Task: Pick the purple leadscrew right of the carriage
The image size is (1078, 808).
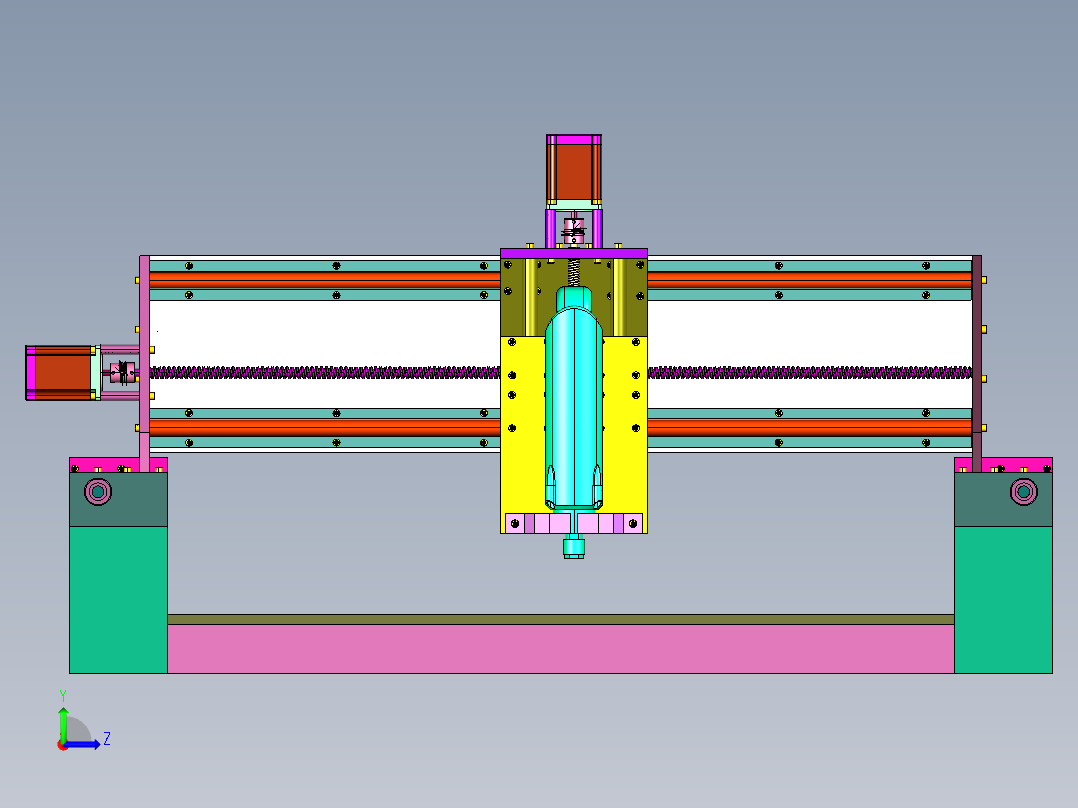Action: 810,373
